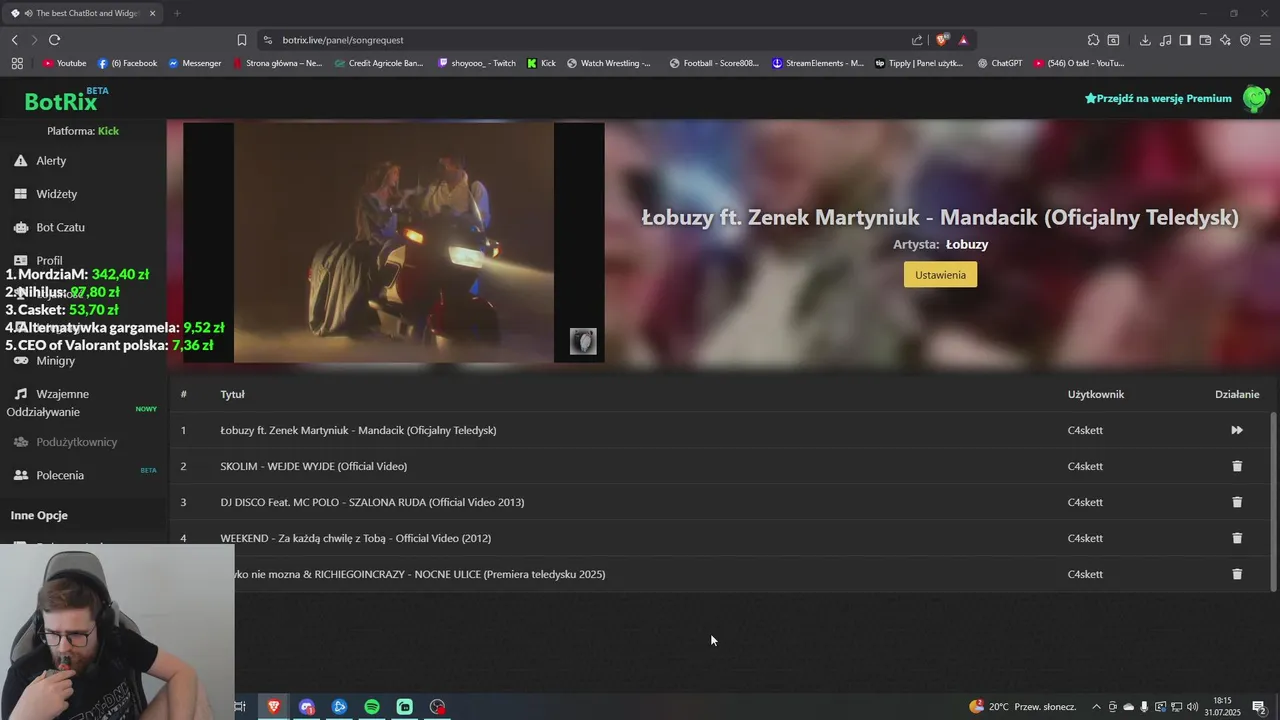Image resolution: width=1280 pixels, height=720 pixels.
Task: Delete SKOLIM - WEJDE WYJDE from queue
Action: pos(1237,466)
